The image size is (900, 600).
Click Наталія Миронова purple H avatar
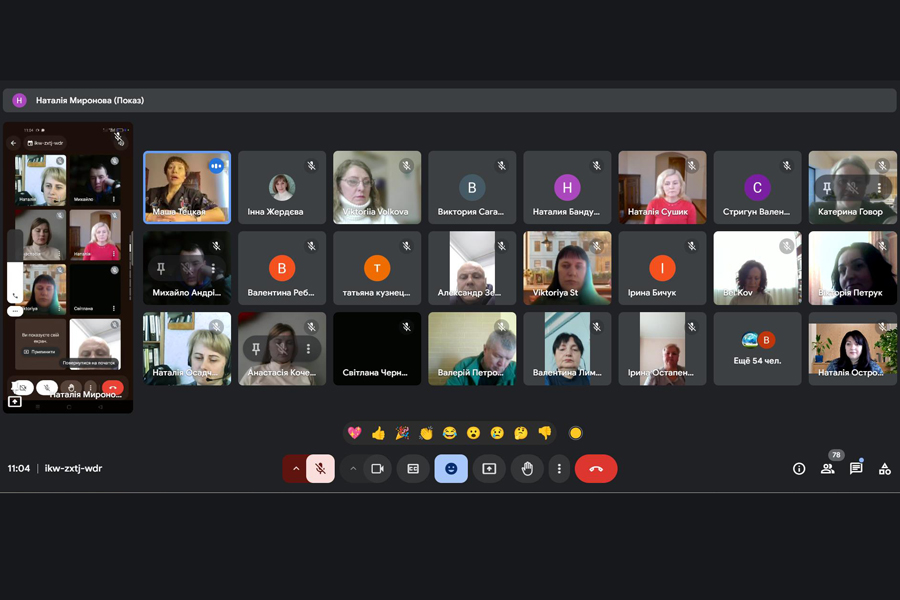pos(20,100)
